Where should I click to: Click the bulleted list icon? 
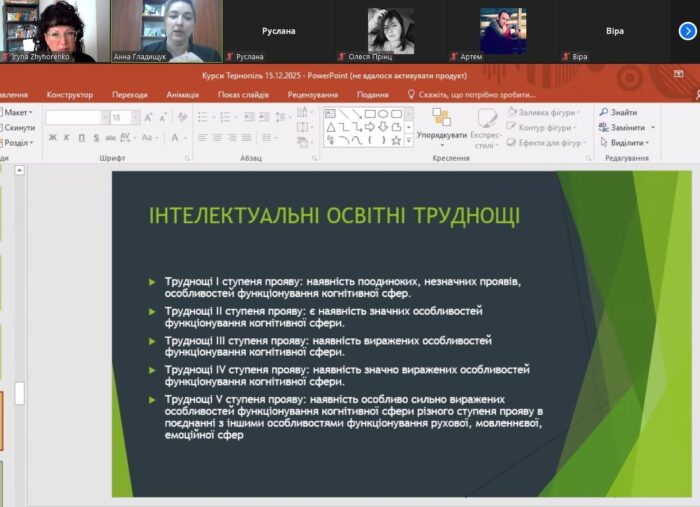pyautogui.click(x=203, y=117)
